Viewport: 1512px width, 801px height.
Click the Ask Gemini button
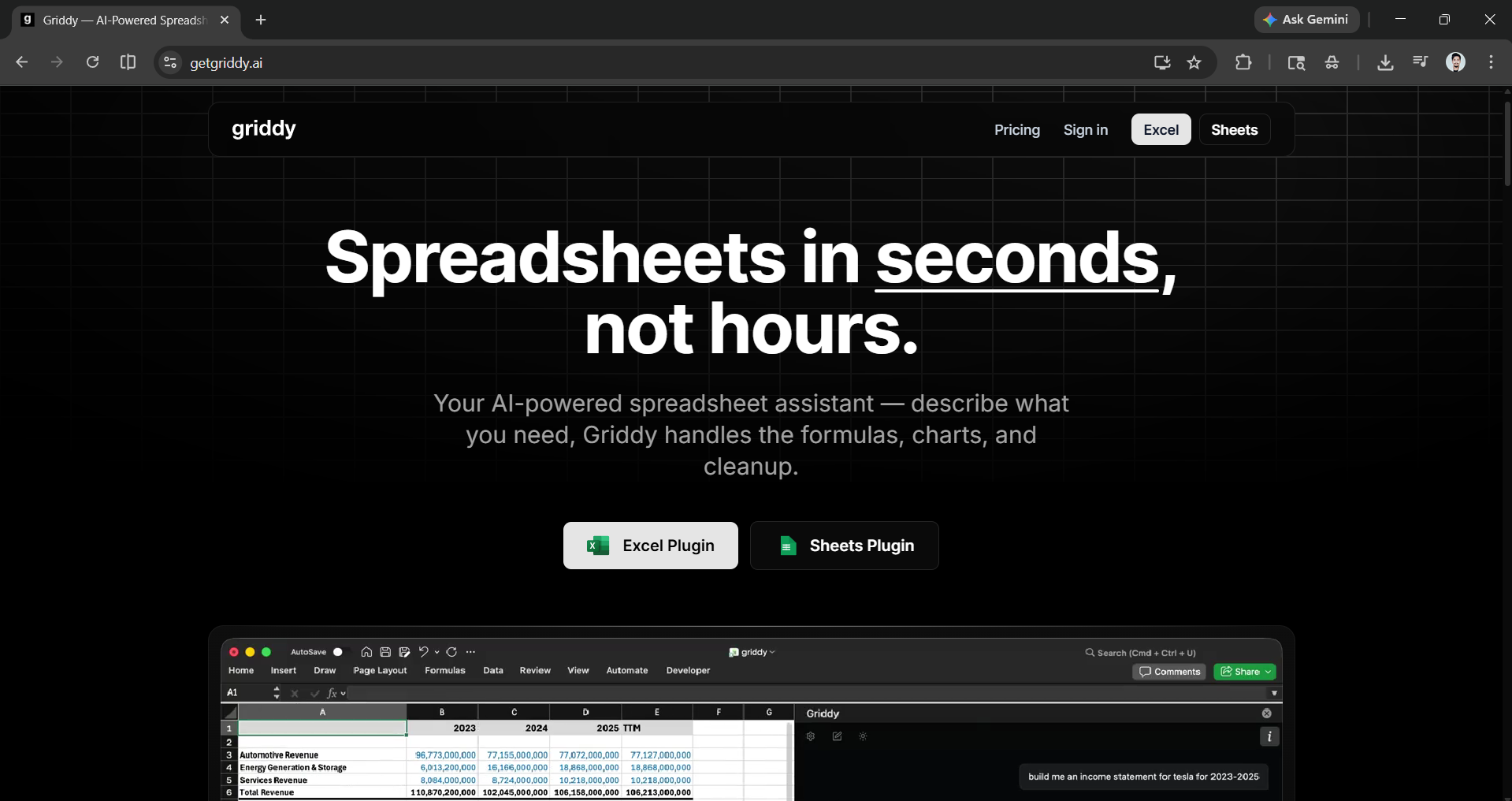(x=1307, y=20)
